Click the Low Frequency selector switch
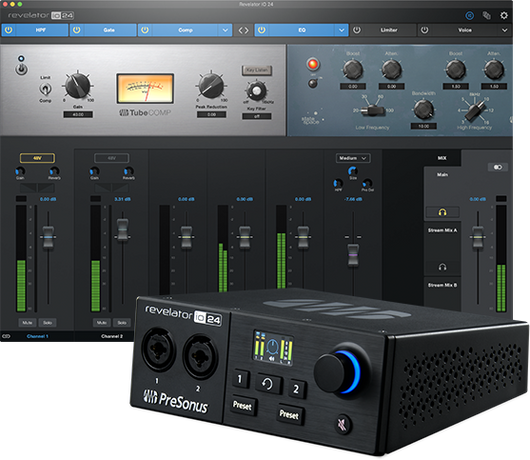The height and width of the screenshot is (460, 530). pyautogui.click(x=372, y=110)
